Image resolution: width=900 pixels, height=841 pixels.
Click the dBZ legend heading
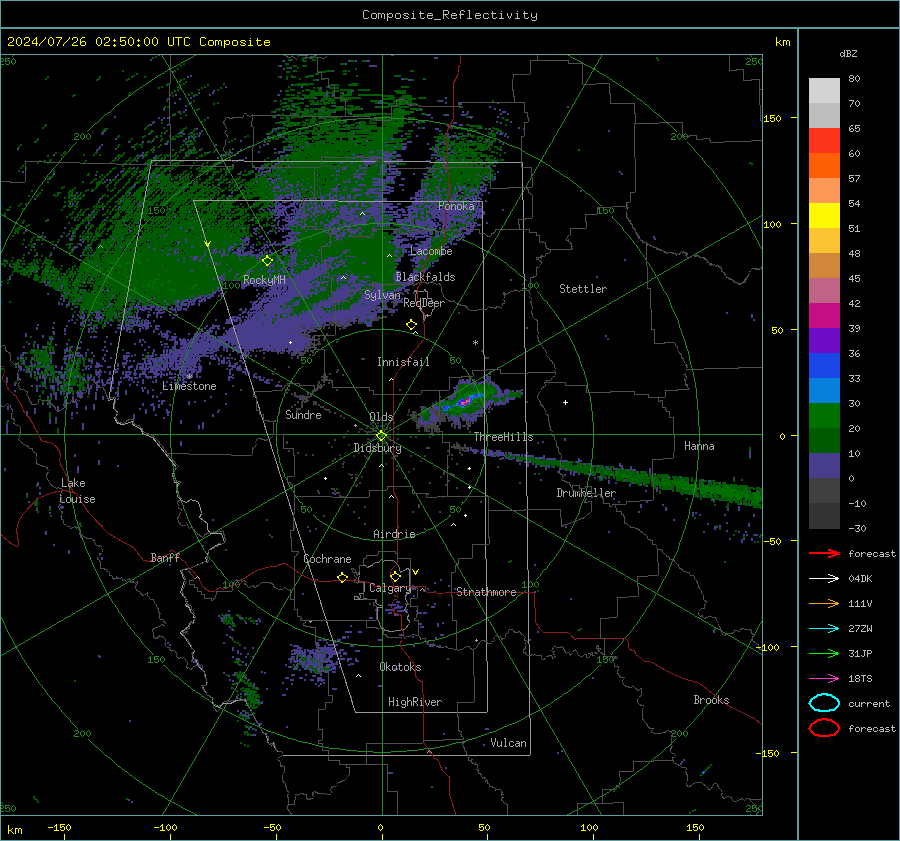coord(848,53)
